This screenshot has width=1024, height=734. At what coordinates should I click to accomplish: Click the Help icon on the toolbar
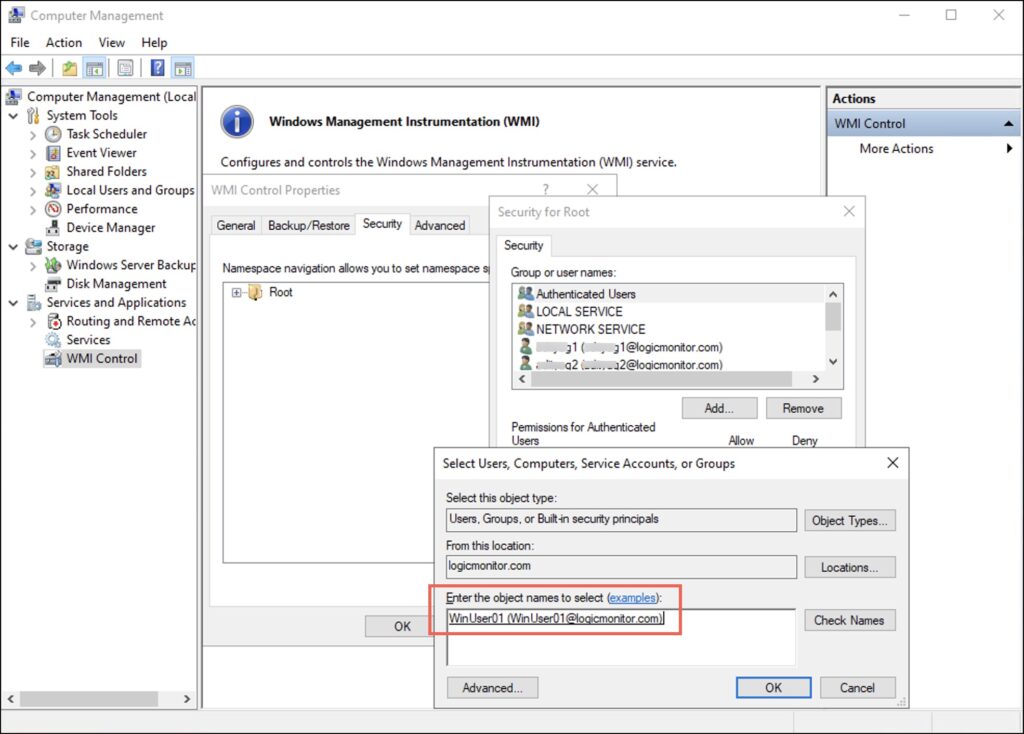(x=158, y=67)
